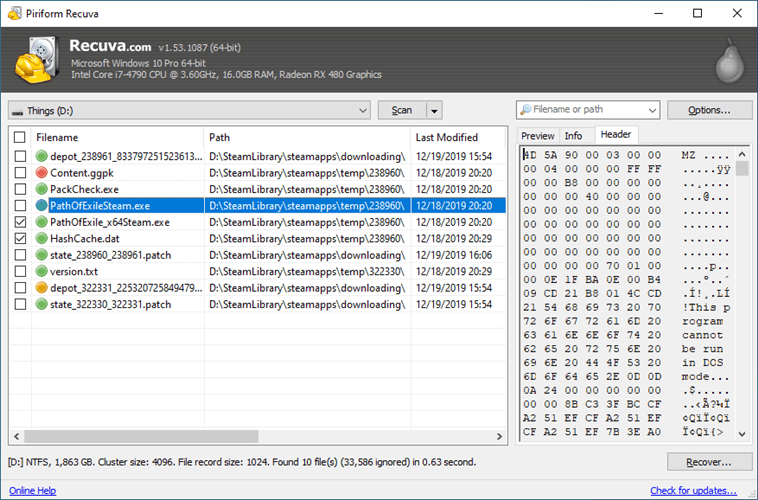
Task: Click the horizontal scrollbar thumb of file list
Action: 141,437
